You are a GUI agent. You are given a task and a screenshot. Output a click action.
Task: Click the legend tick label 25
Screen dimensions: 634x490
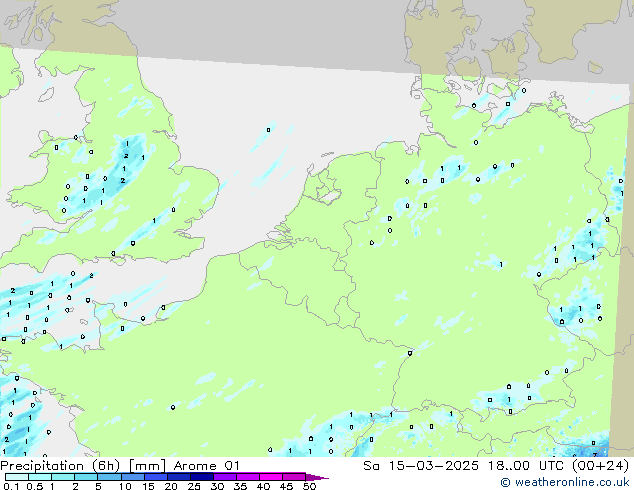point(193,486)
